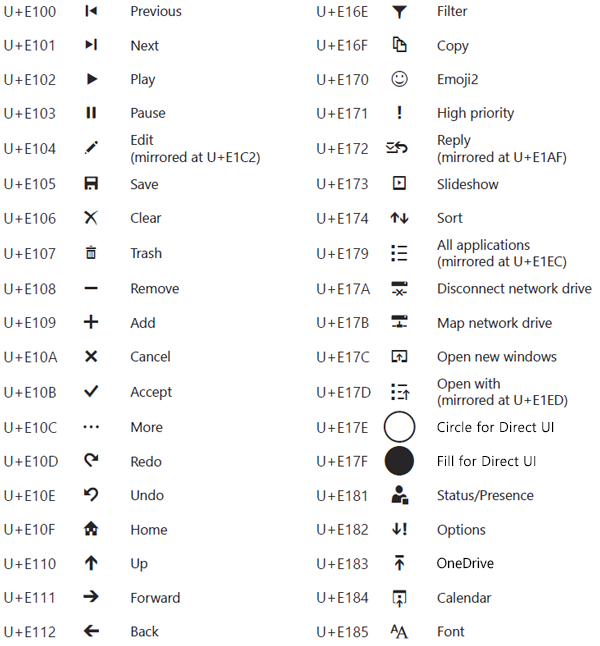Click the Status/Presence person icon
The image size is (600, 646).
pyautogui.click(x=399, y=495)
